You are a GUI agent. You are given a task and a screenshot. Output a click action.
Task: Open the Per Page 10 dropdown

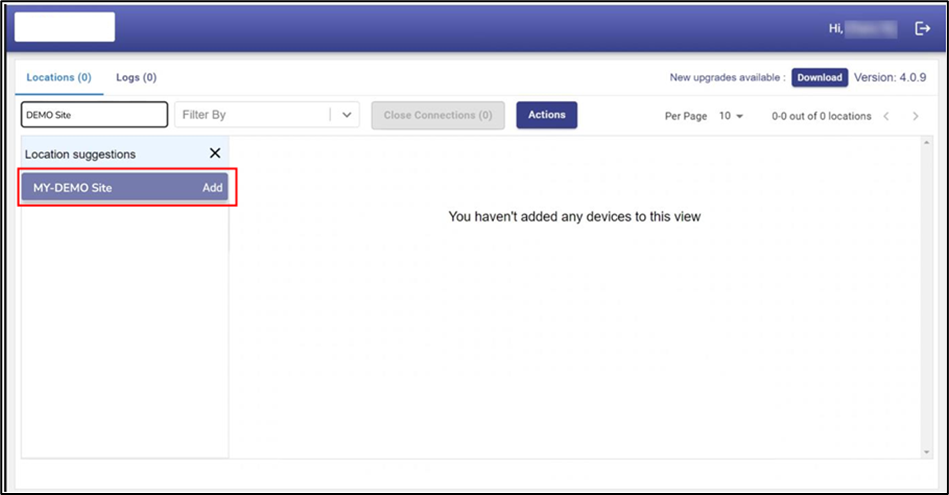731,116
